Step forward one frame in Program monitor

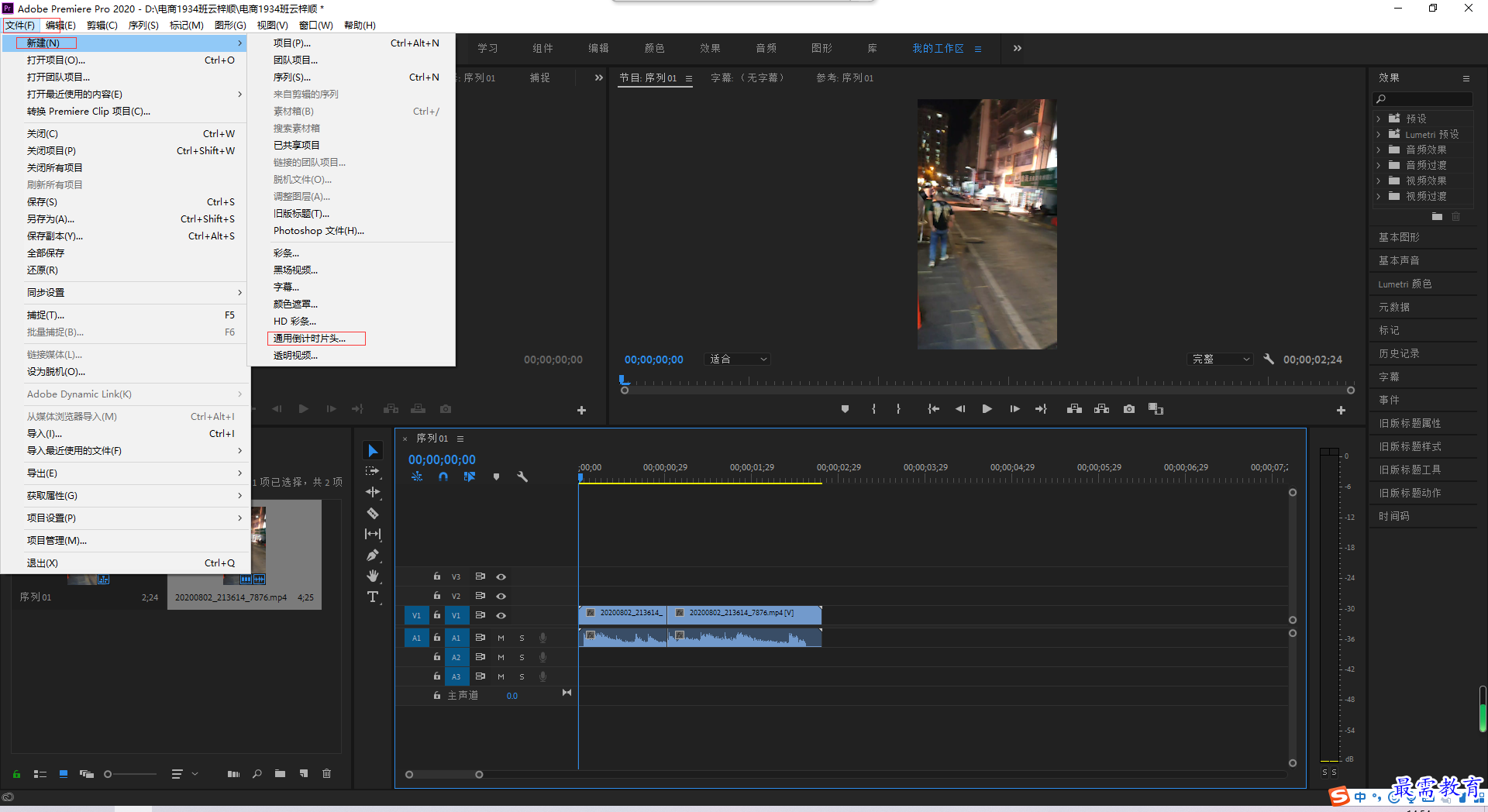1014,409
